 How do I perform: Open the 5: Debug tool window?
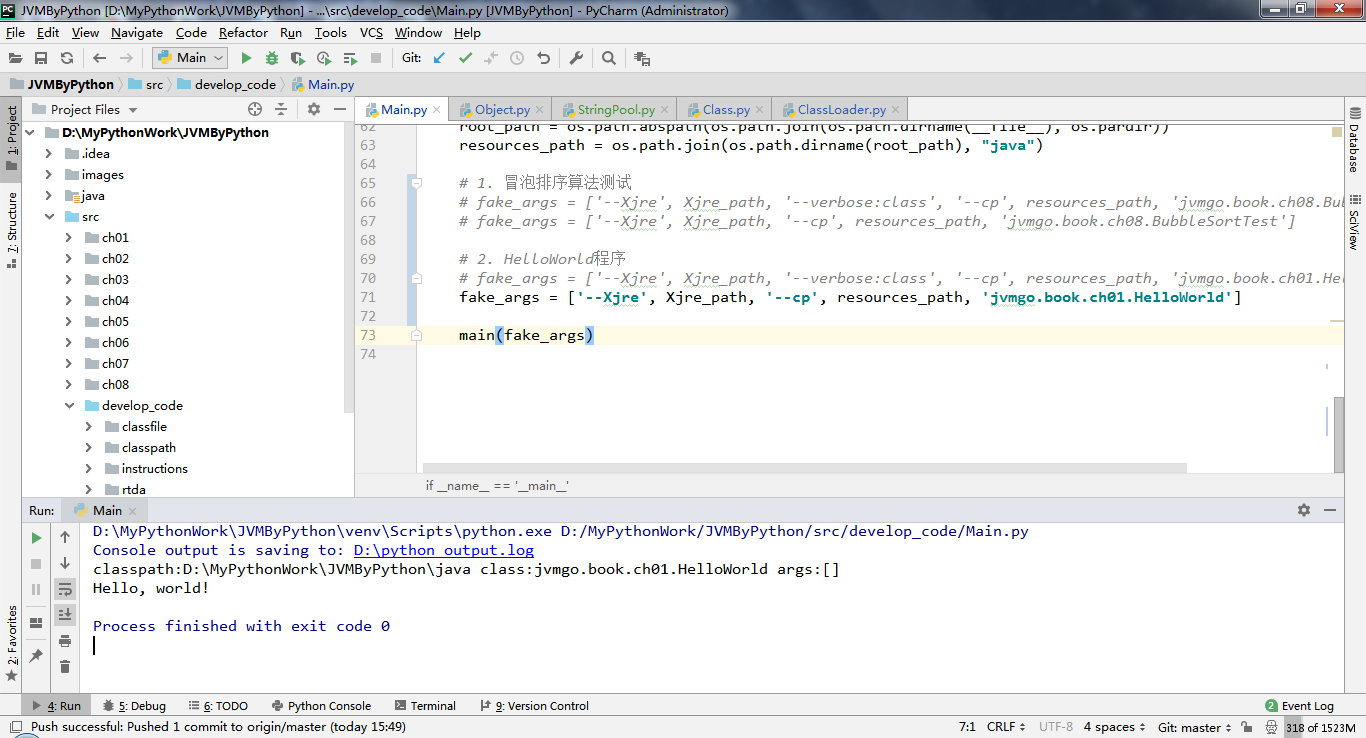134,706
